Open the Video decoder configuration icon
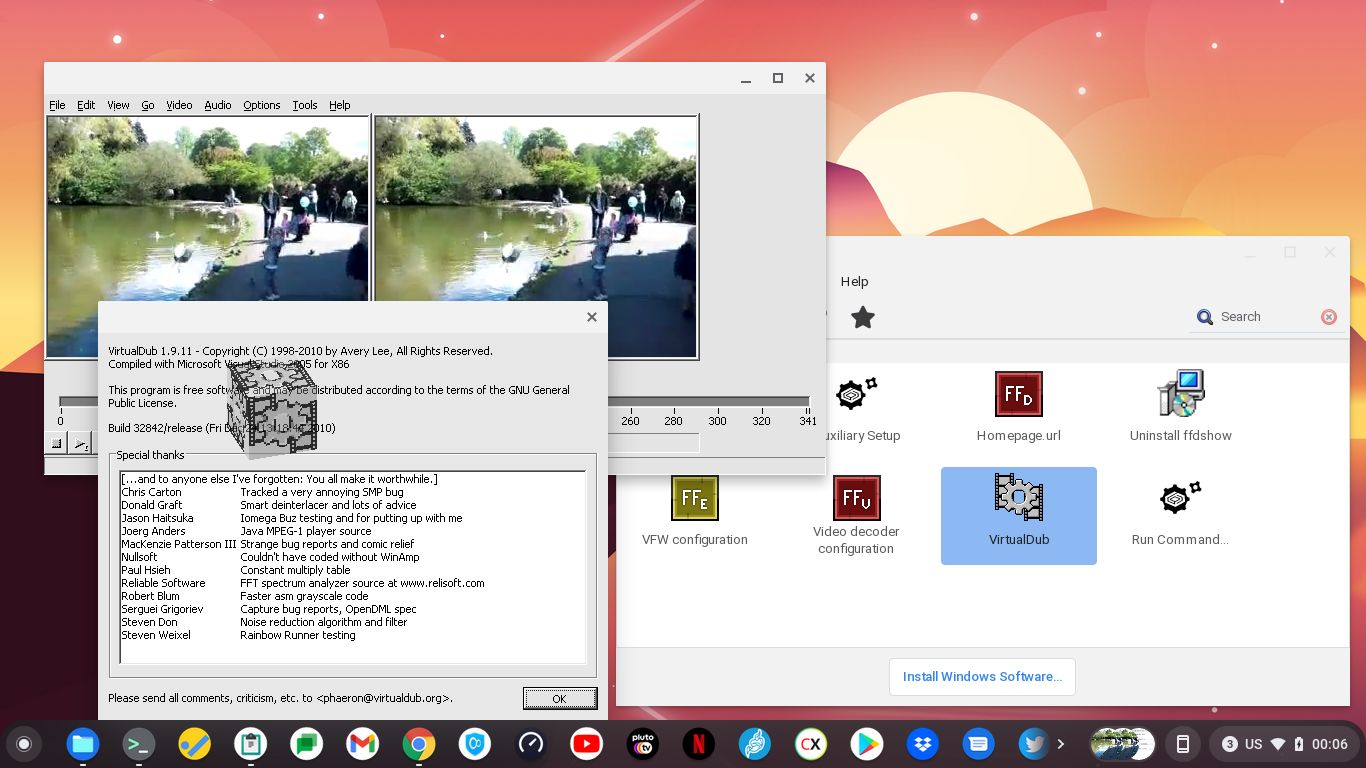The height and width of the screenshot is (768, 1366). [x=856, y=498]
